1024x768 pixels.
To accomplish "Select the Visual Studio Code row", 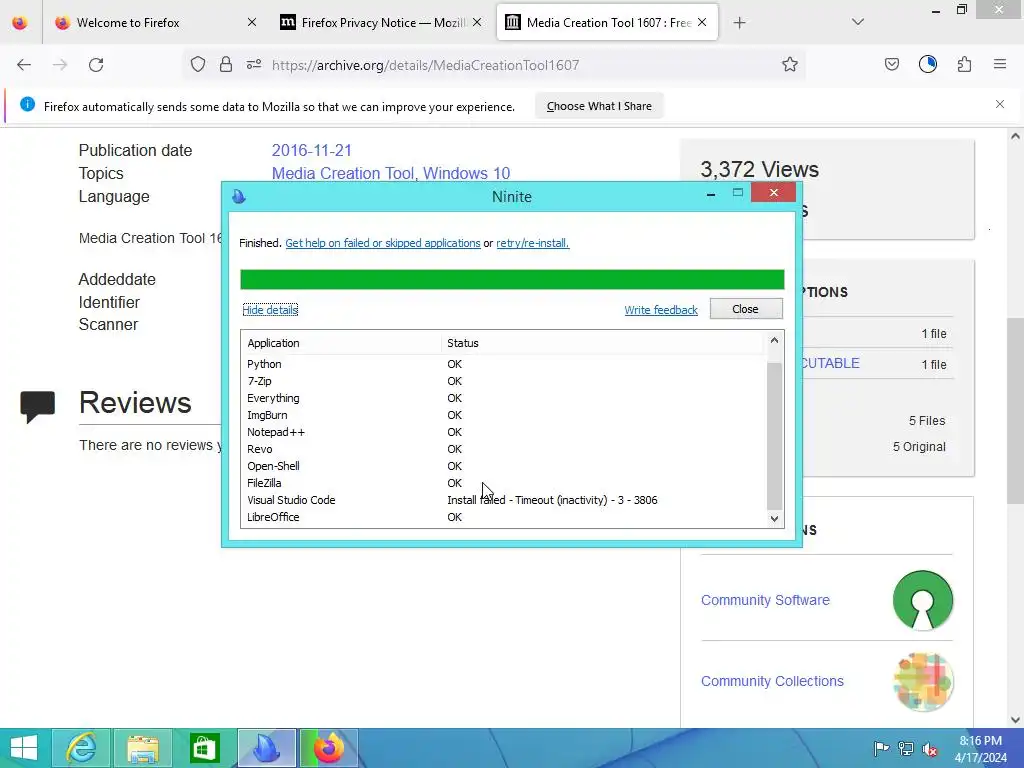I will pos(503,500).
